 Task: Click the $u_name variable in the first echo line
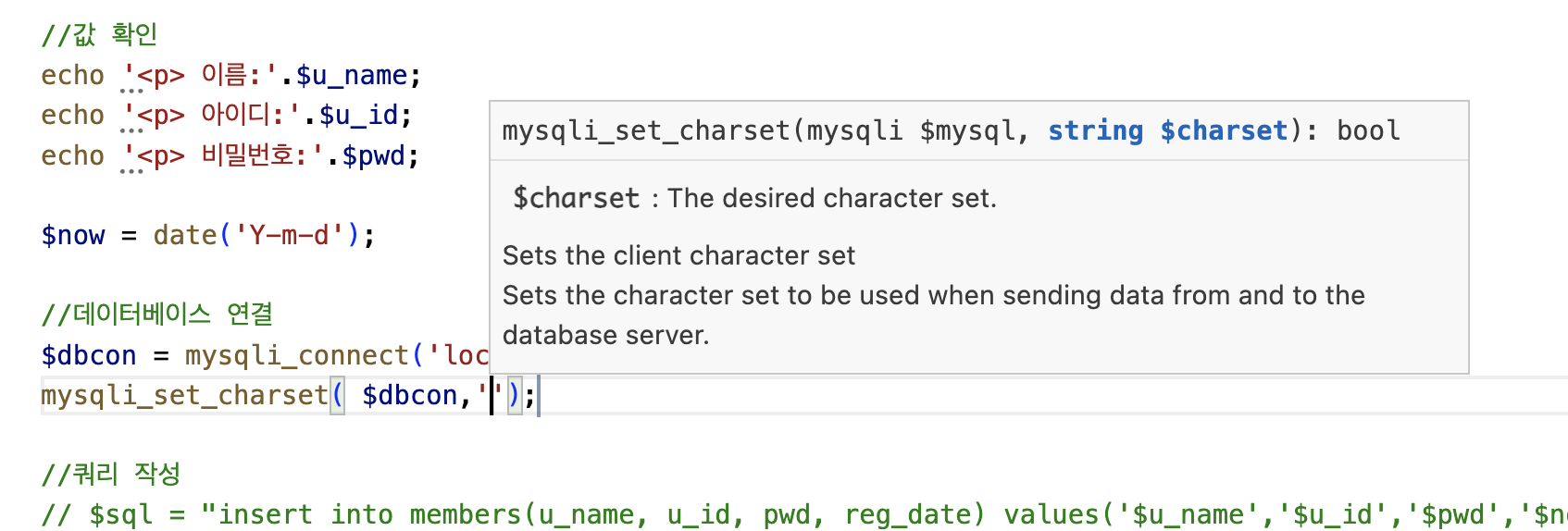[x=352, y=75]
